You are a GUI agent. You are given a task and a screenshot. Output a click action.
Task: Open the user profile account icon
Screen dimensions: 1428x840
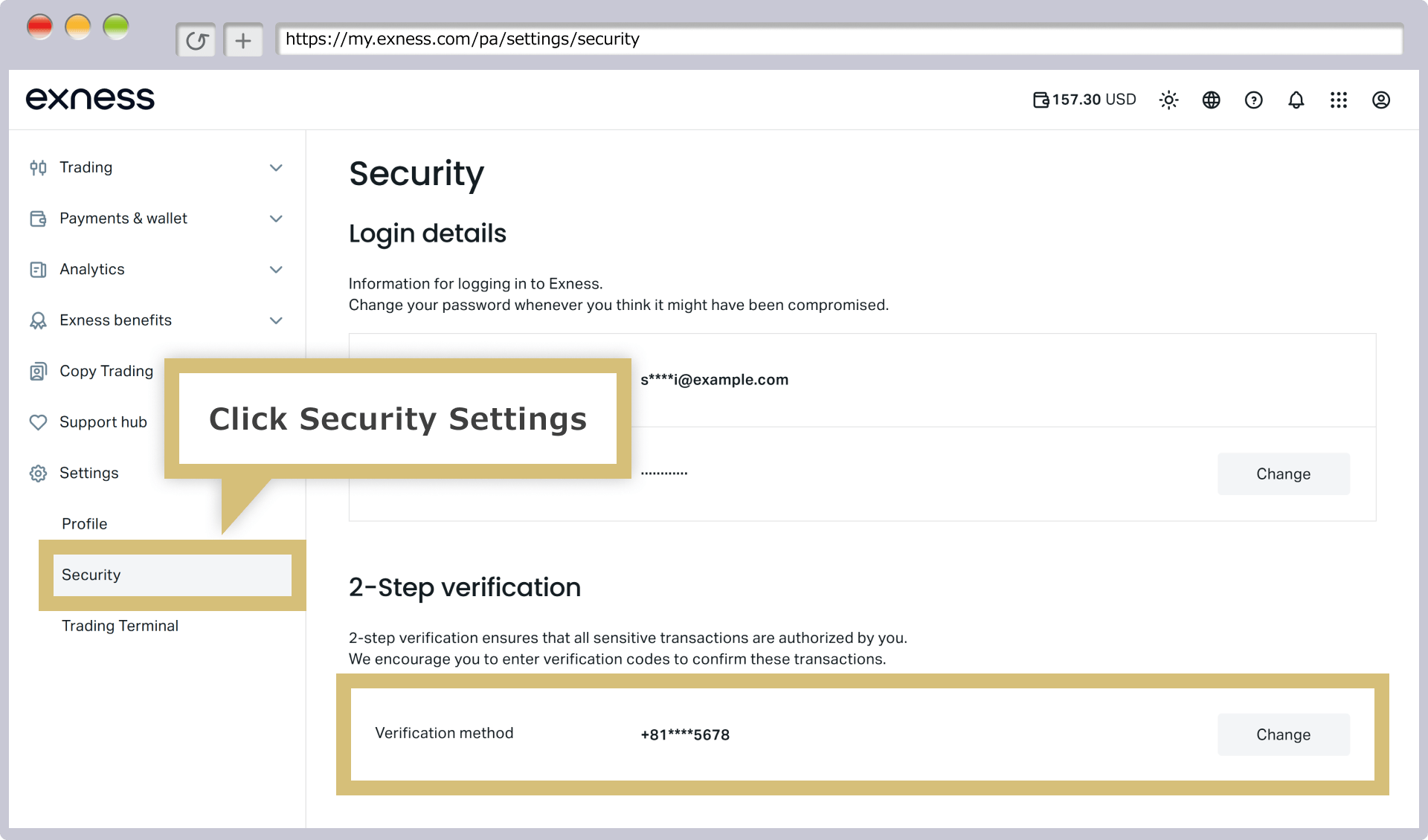tap(1380, 100)
